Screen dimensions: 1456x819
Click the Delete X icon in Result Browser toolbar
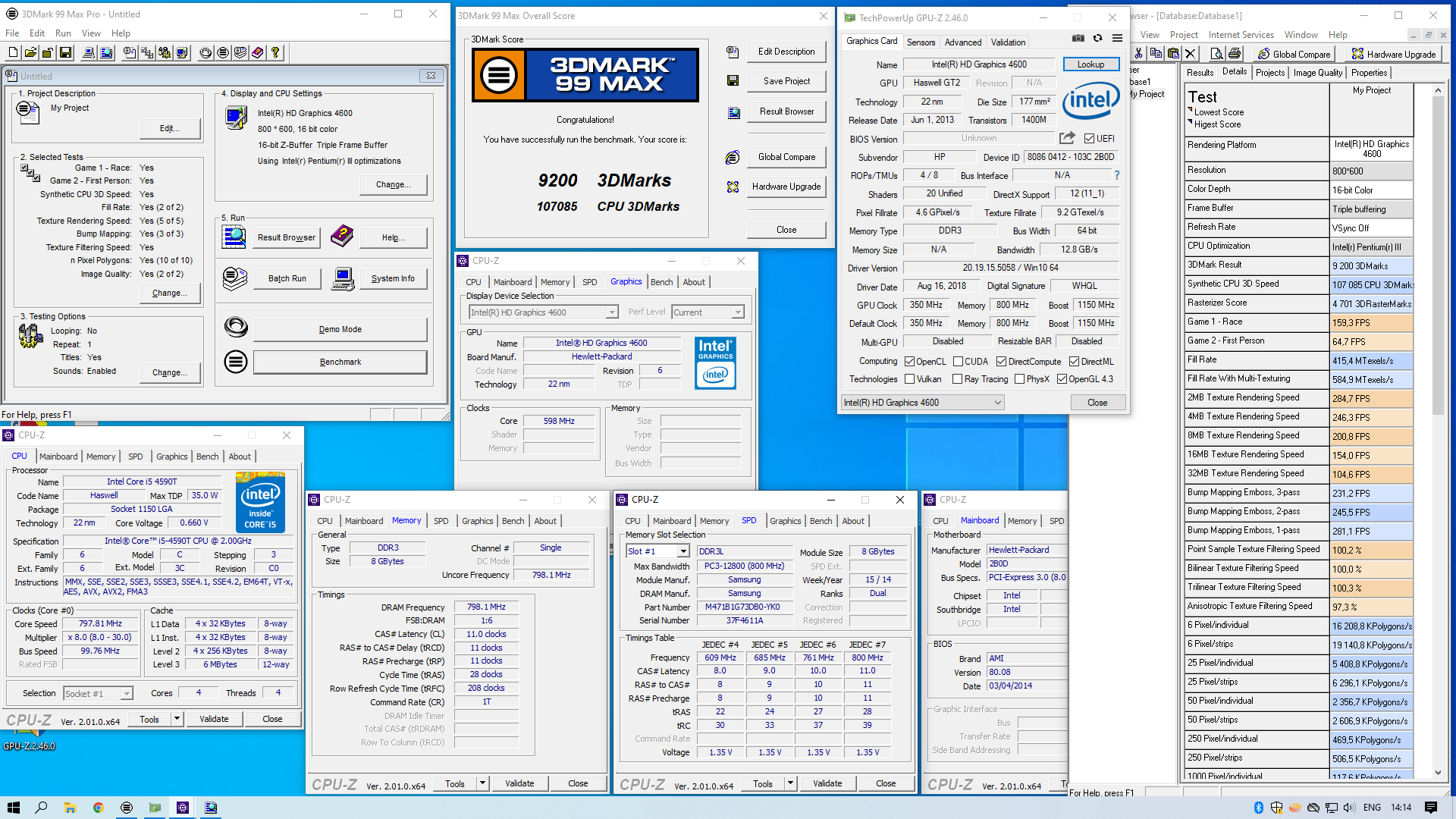click(1191, 54)
